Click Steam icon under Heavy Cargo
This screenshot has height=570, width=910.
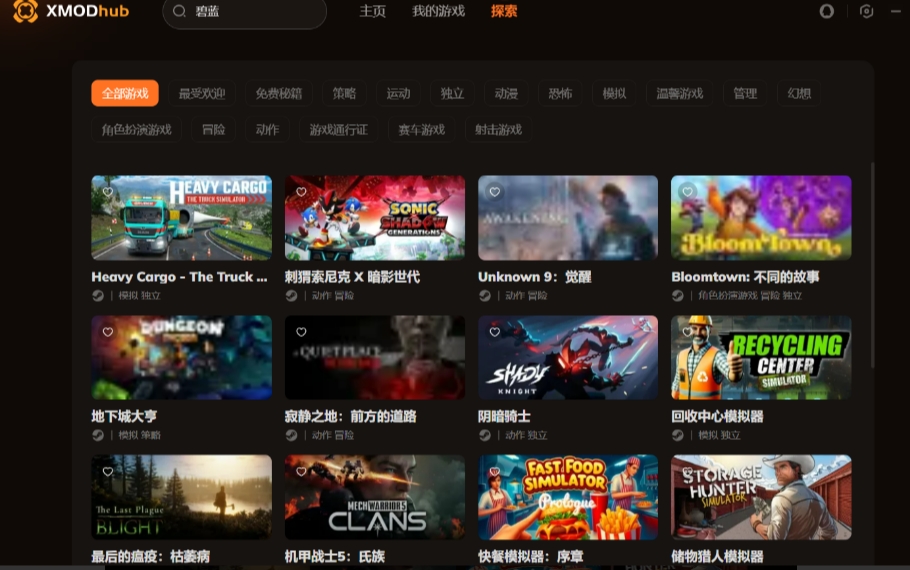click(98, 296)
